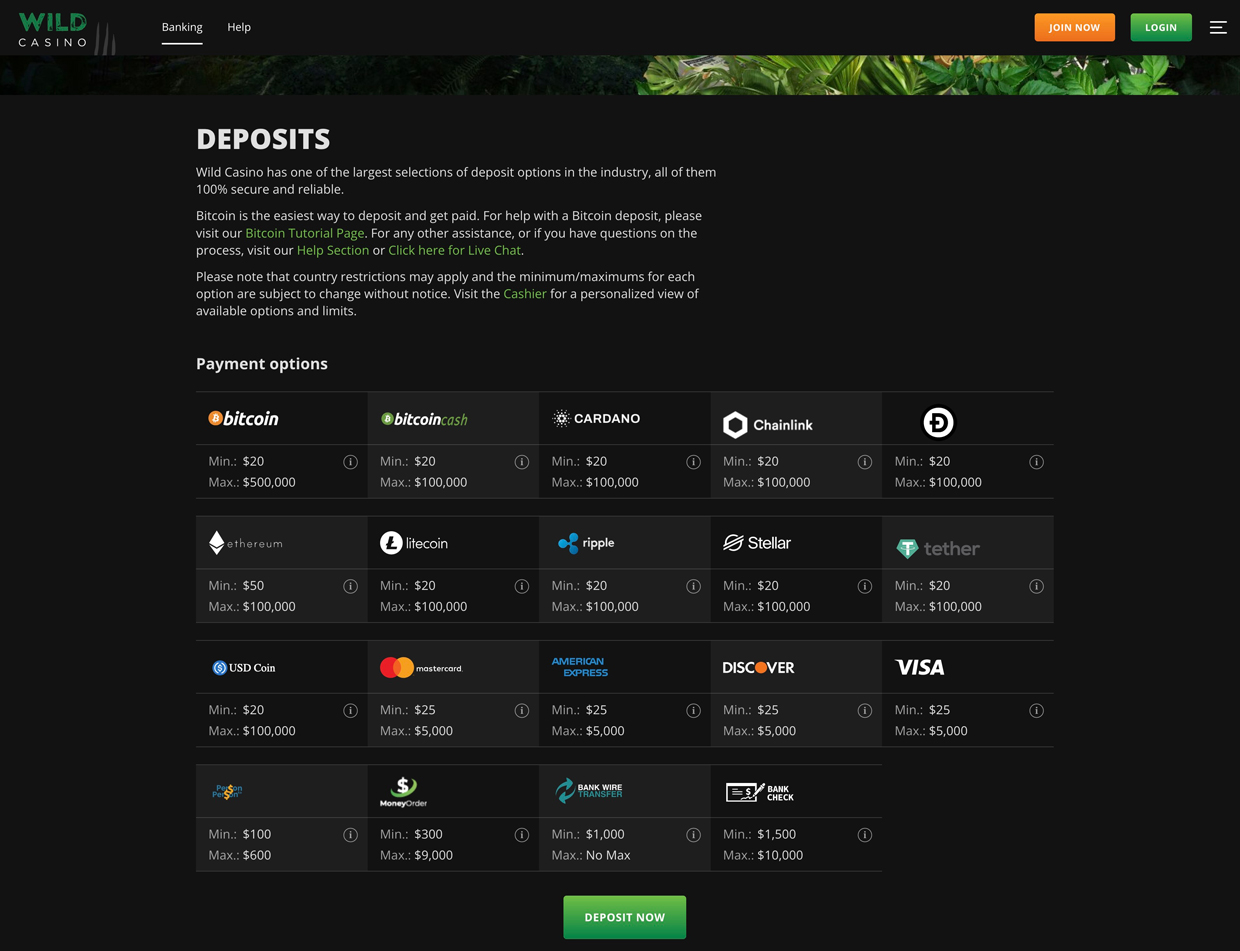1240x951 pixels.
Task: Open info icon for American Express limits
Action: click(693, 711)
